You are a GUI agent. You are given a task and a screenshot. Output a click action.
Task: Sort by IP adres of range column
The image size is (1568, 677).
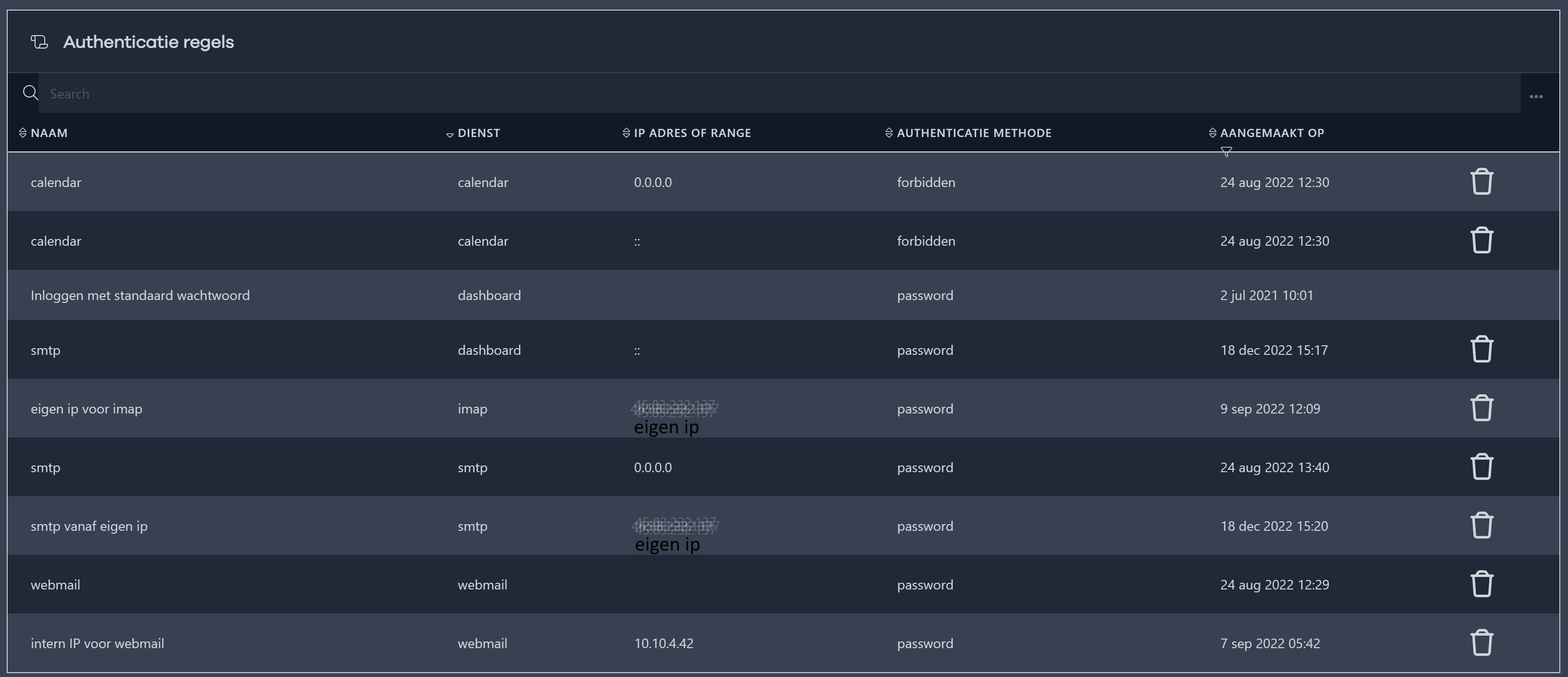(692, 133)
